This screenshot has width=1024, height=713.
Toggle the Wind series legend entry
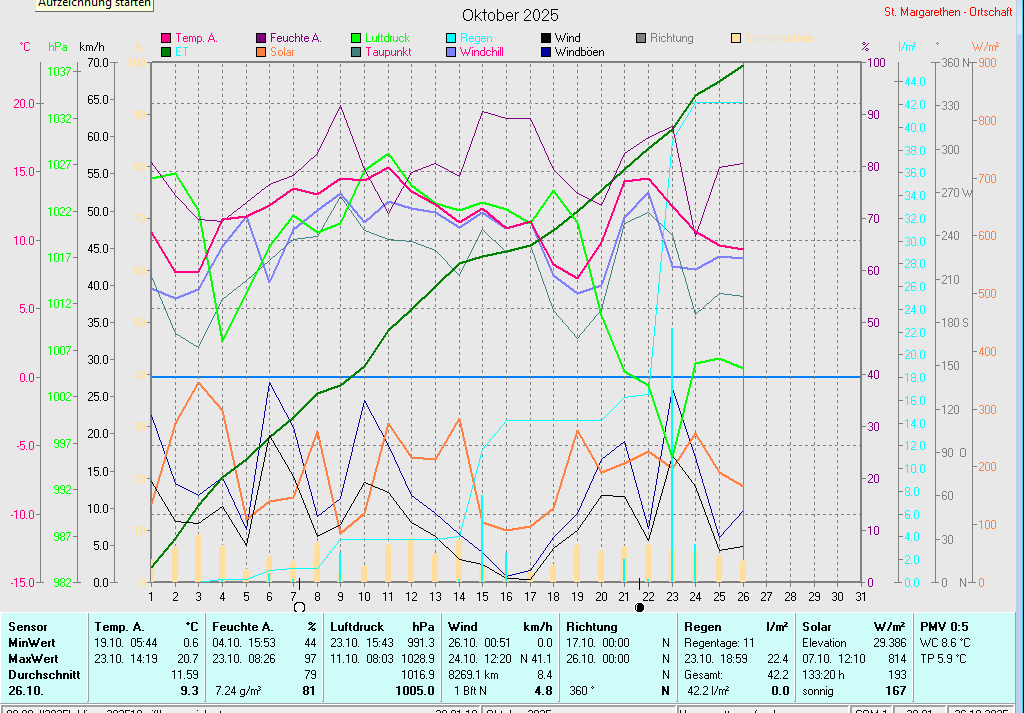pos(567,38)
